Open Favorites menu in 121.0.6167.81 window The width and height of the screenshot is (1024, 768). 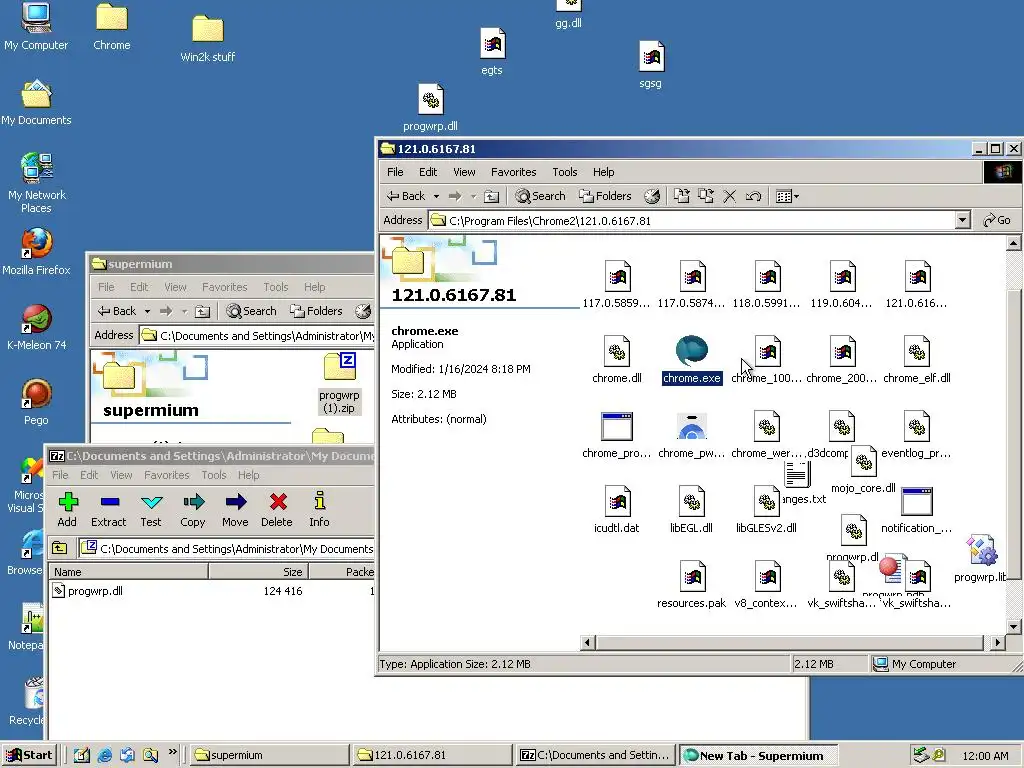(513, 172)
